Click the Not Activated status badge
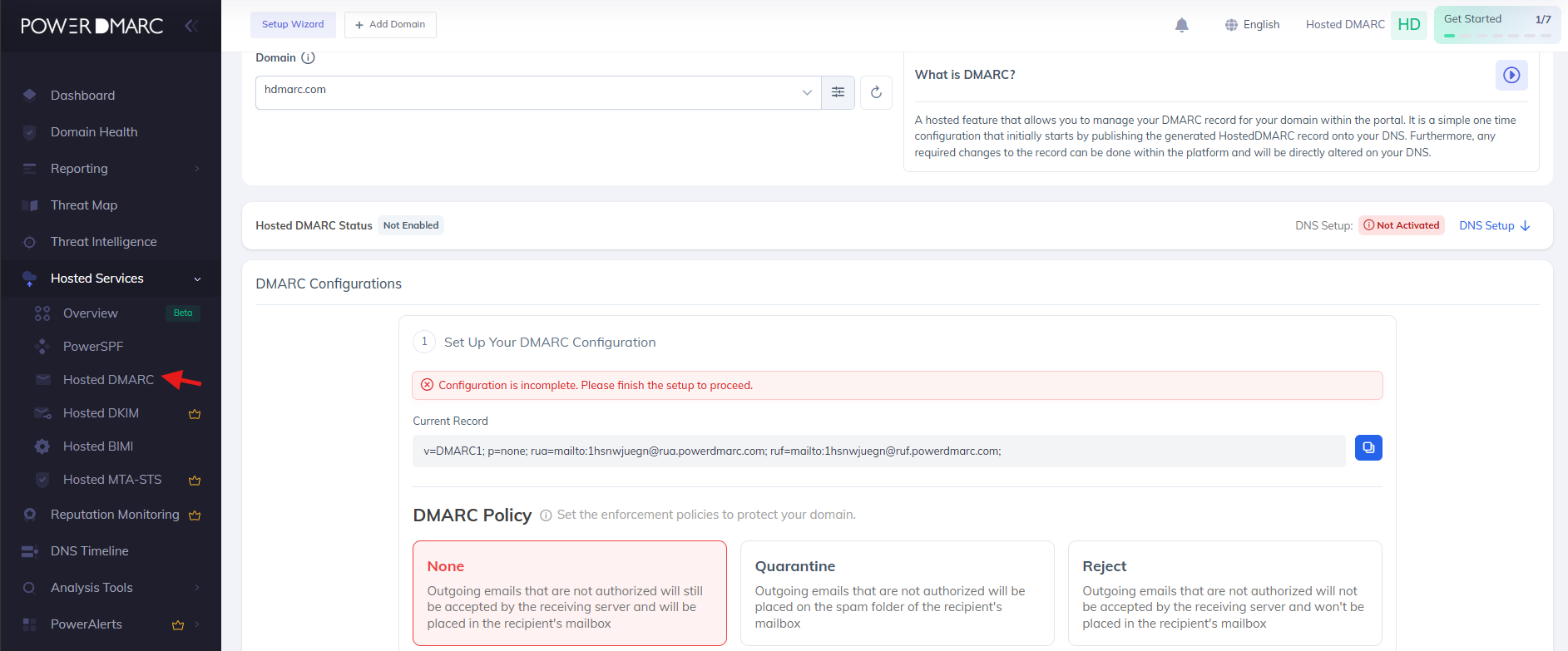Screen dimensions: 1568x651 click(x=1402, y=225)
